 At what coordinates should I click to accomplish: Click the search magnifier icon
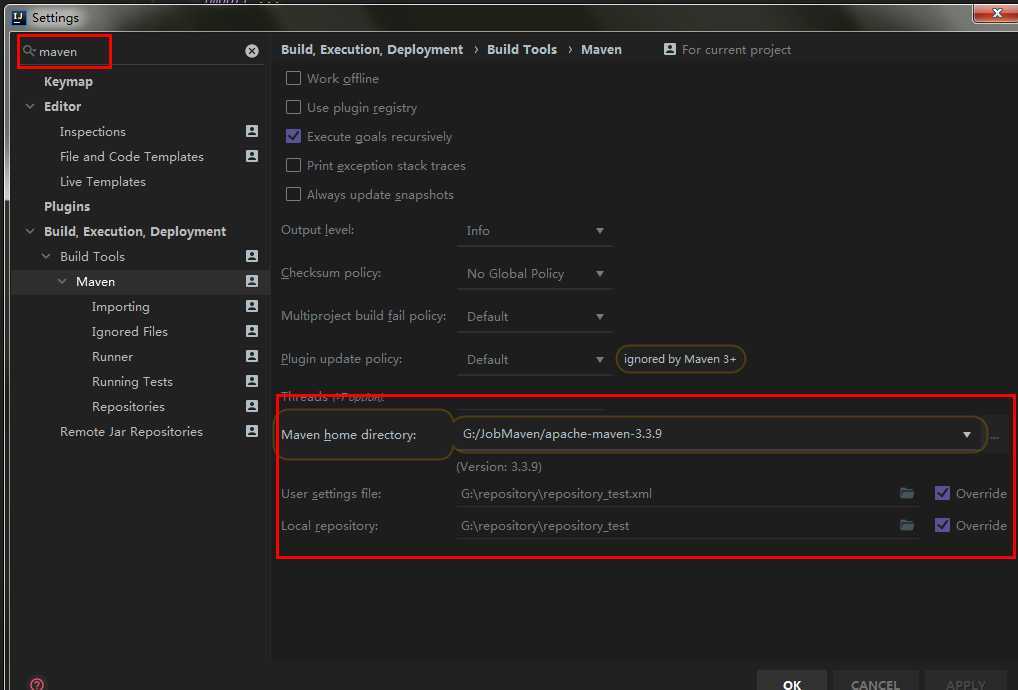click(x=29, y=51)
